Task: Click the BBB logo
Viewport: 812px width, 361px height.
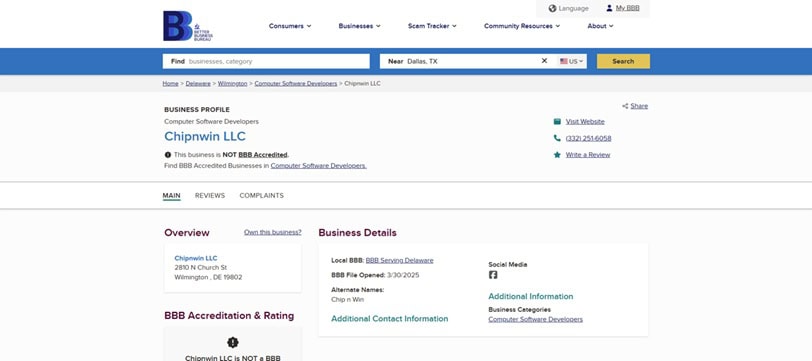Action: point(187,26)
